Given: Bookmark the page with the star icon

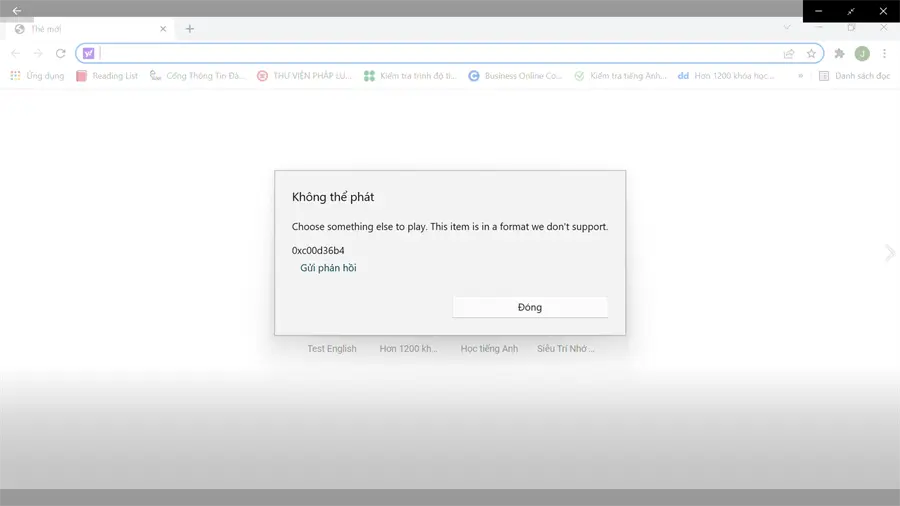Looking at the screenshot, I should point(811,53).
